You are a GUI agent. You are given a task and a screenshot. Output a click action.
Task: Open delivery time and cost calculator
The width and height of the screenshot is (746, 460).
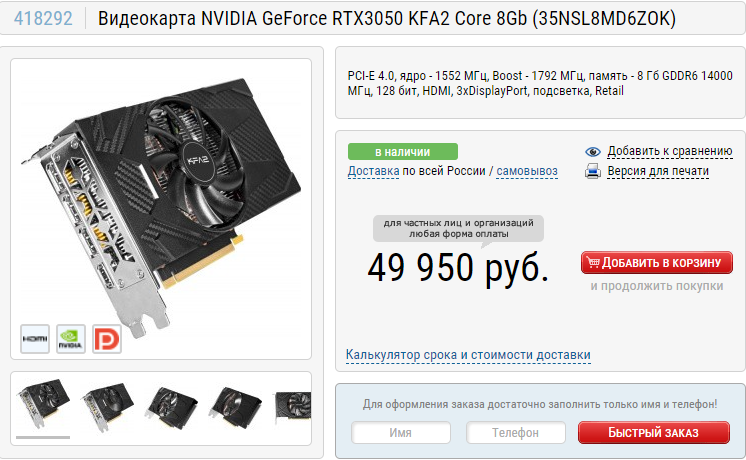tap(468, 355)
